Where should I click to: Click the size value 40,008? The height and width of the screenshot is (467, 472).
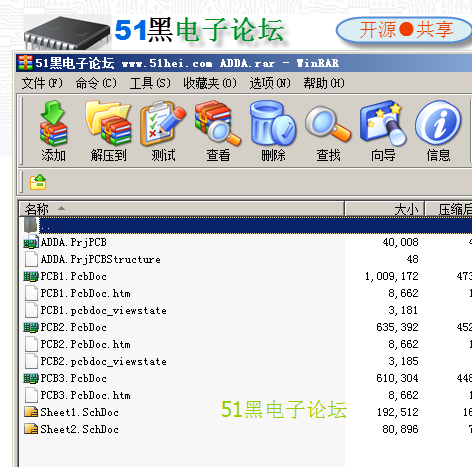tap(401, 242)
